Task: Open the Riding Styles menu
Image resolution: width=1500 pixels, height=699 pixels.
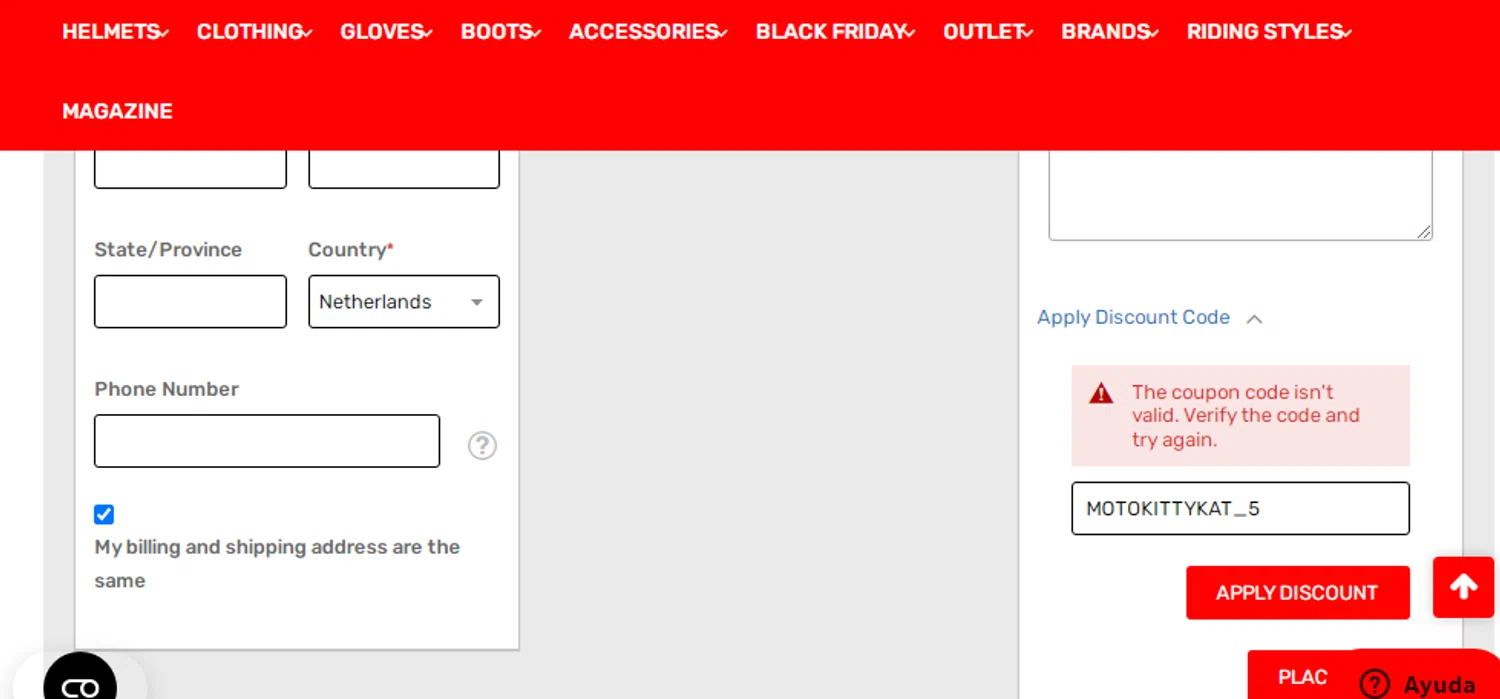Action: [x=1269, y=32]
